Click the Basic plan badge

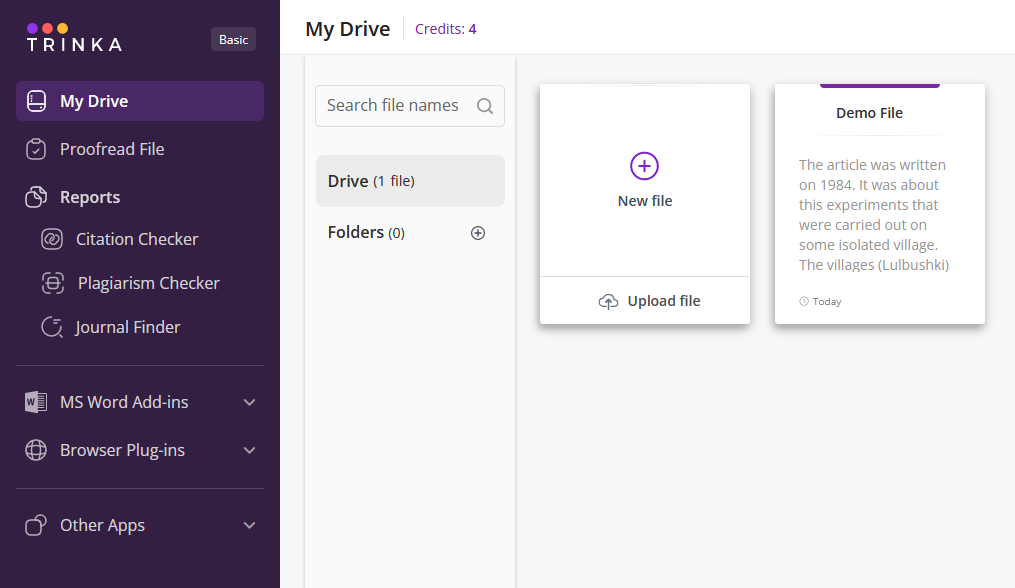[233, 40]
